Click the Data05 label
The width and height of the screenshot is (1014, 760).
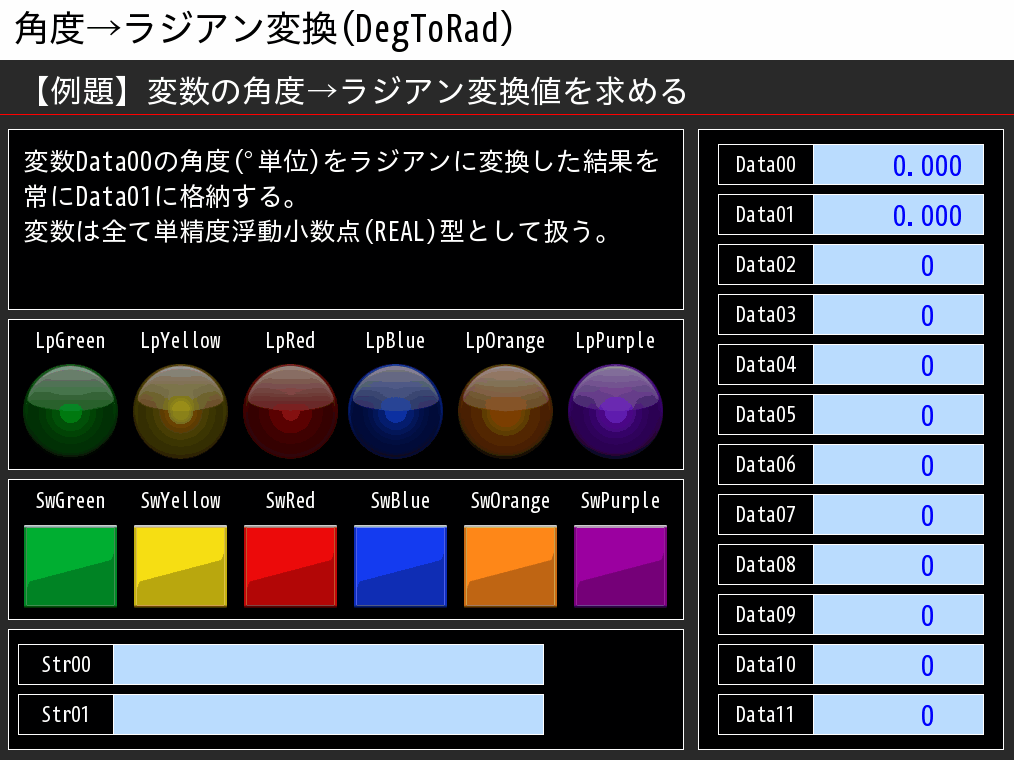766,415
